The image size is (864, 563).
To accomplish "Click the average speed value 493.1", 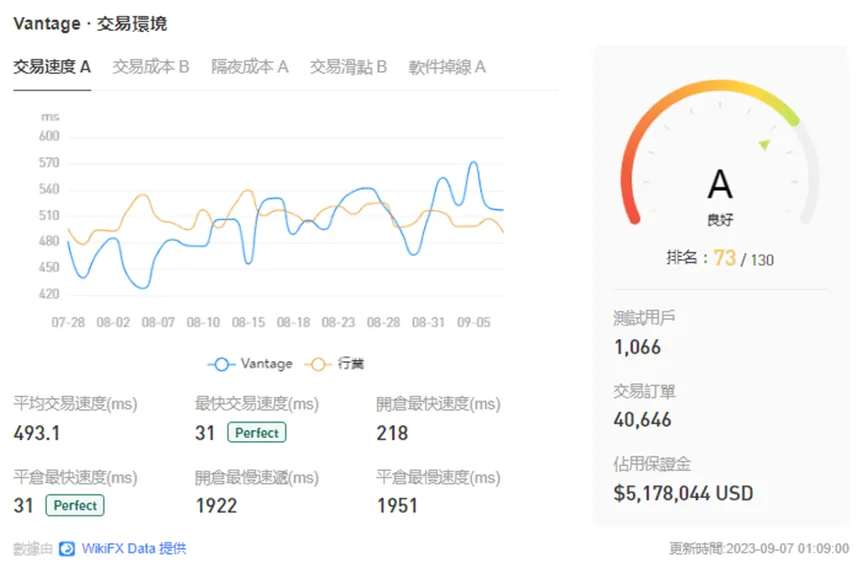I will pyautogui.click(x=37, y=433).
